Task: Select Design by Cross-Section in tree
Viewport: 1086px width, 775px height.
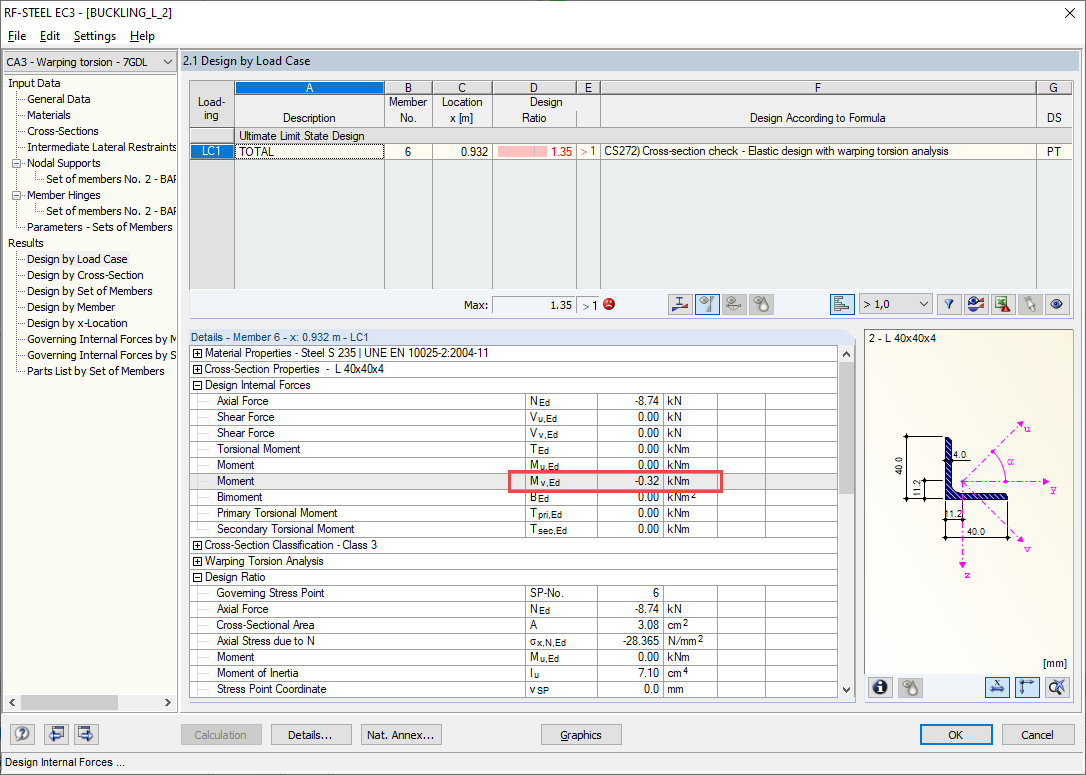Action: (x=85, y=275)
